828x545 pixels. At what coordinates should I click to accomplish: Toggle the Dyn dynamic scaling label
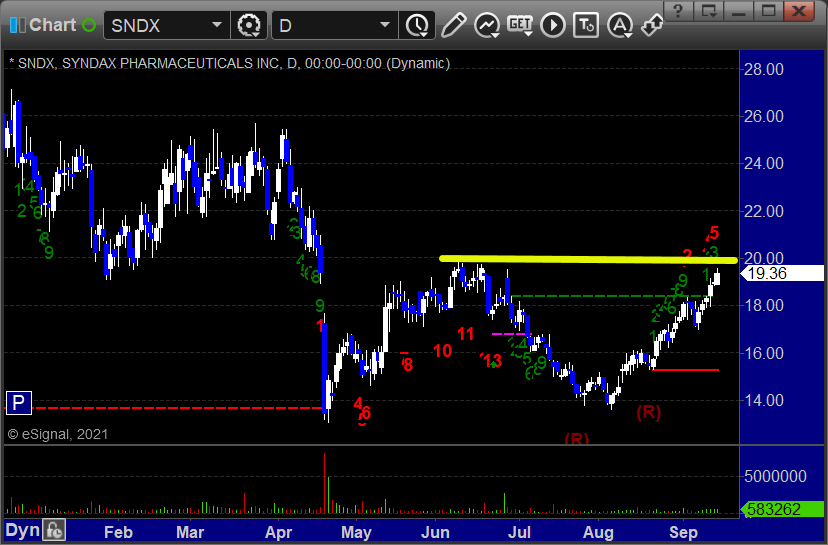pos(22,530)
